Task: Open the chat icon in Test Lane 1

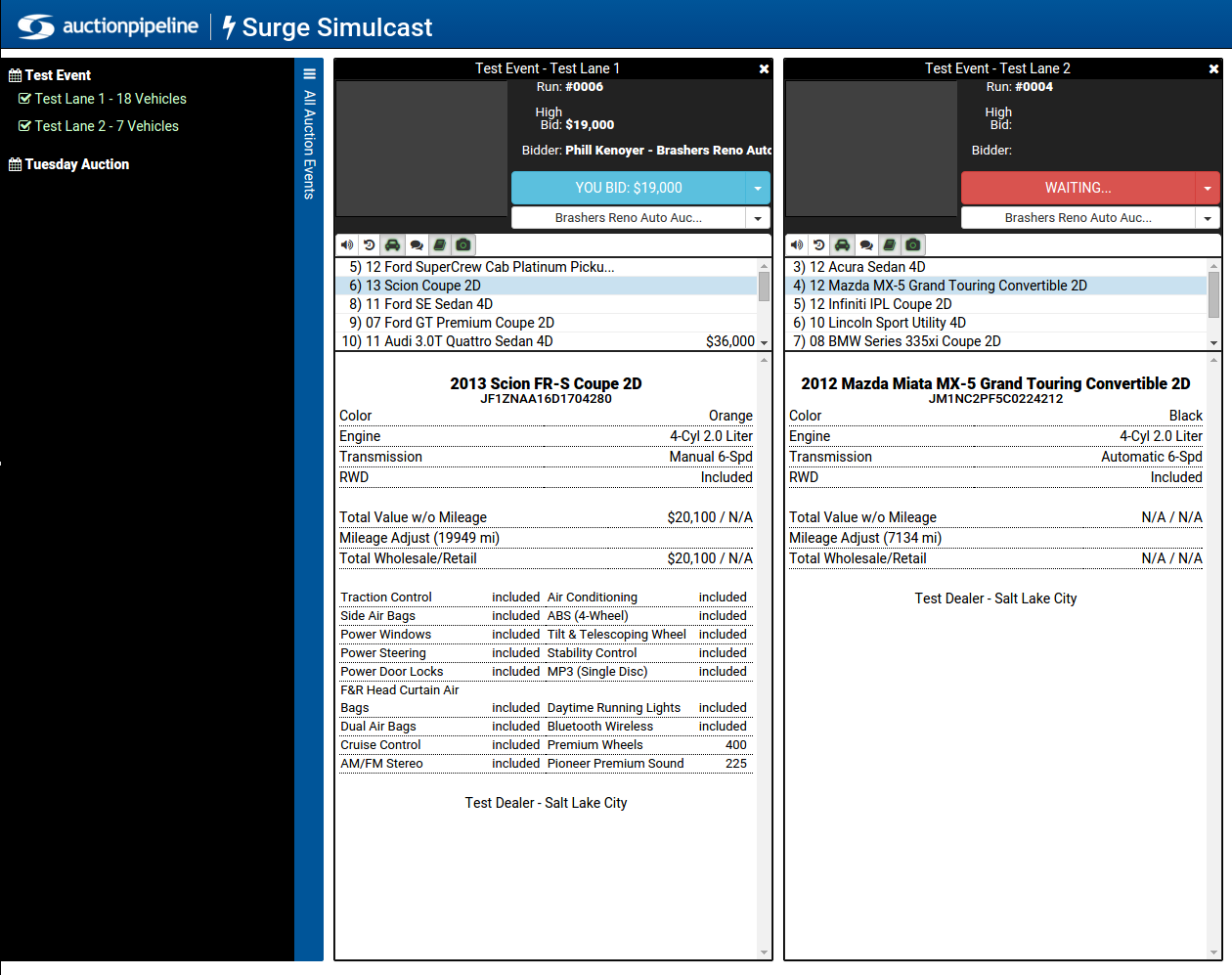Action: click(x=416, y=244)
